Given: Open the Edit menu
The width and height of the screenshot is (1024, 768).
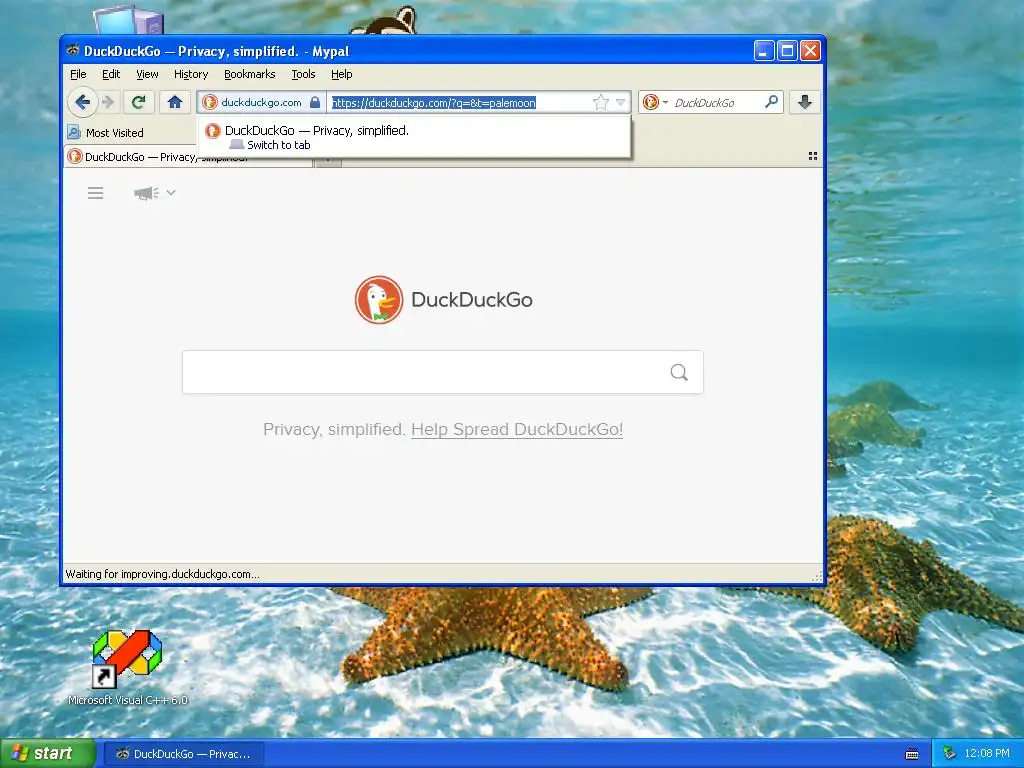Looking at the screenshot, I should (111, 74).
